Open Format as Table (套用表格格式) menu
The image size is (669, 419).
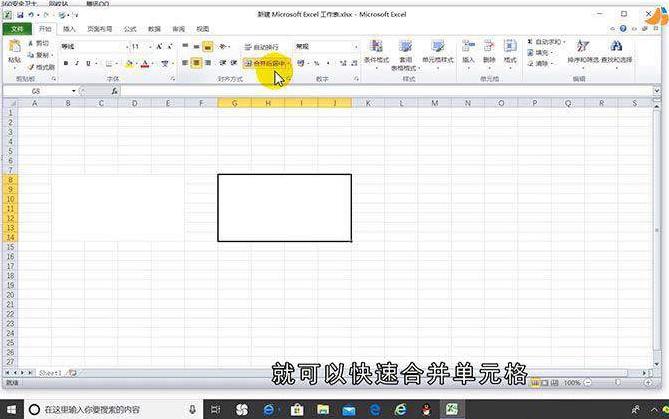(x=405, y=55)
